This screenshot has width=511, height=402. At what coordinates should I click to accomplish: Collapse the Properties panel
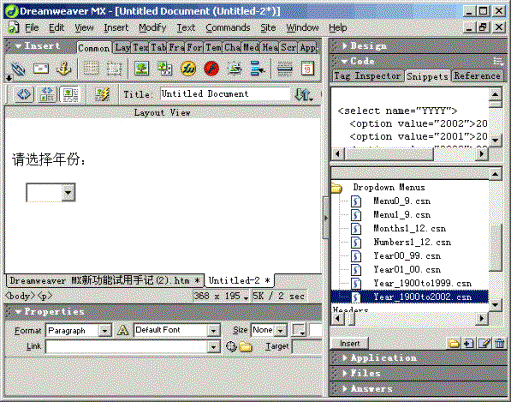[19, 312]
